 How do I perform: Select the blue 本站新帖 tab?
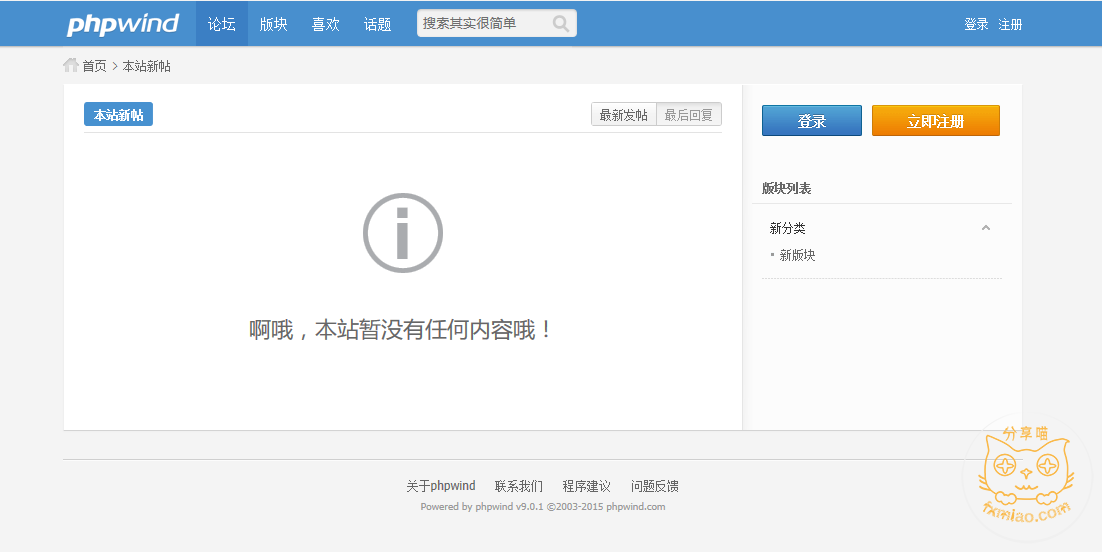(x=118, y=115)
